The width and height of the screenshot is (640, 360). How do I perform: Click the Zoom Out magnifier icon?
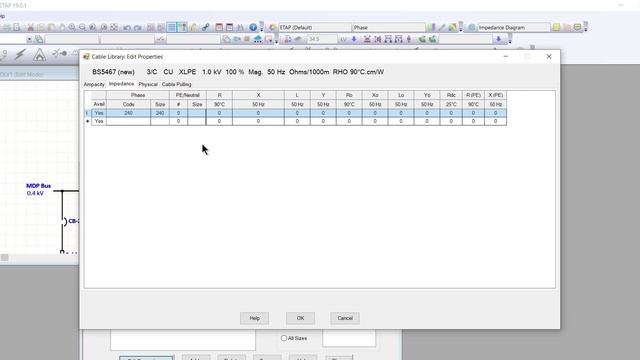tap(82, 27)
